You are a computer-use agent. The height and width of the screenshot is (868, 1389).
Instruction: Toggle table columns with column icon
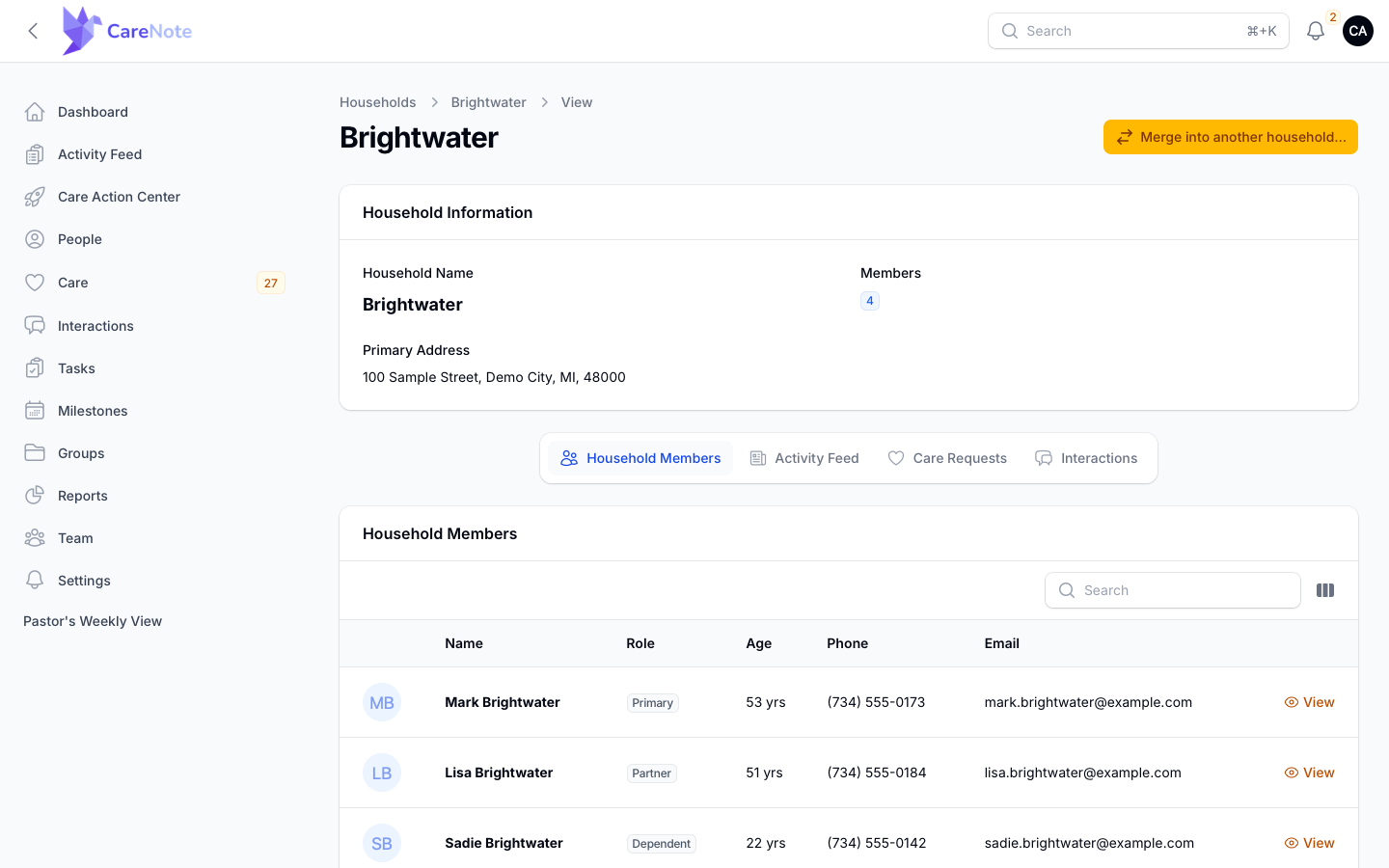tap(1325, 590)
